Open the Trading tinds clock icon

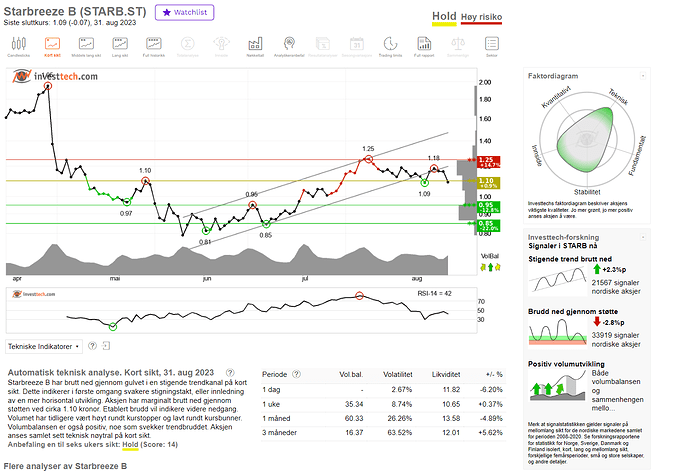(x=390, y=47)
